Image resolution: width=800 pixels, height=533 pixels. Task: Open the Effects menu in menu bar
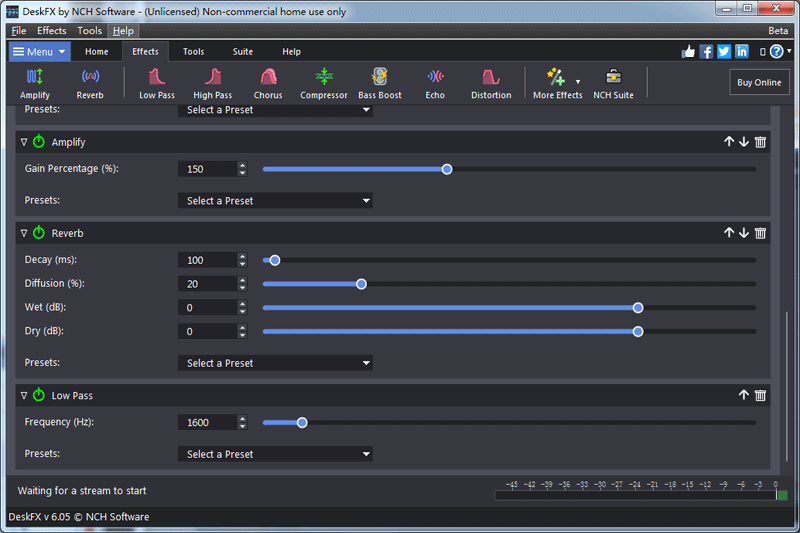[x=52, y=31]
